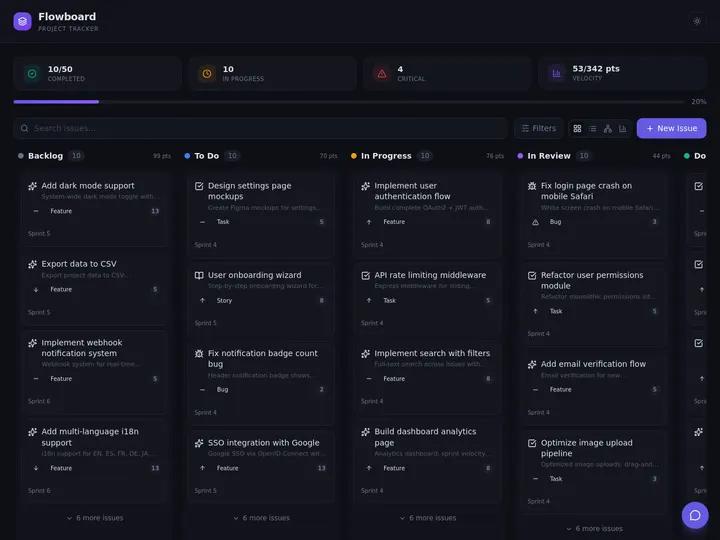
Task: Click the search magnifier icon
Action: [x=24, y=128]
